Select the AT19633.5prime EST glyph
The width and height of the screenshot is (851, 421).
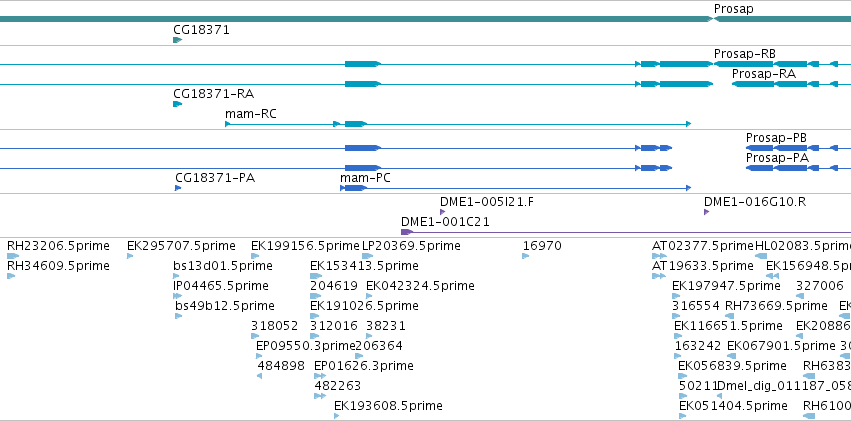click(x=659, y=276)
